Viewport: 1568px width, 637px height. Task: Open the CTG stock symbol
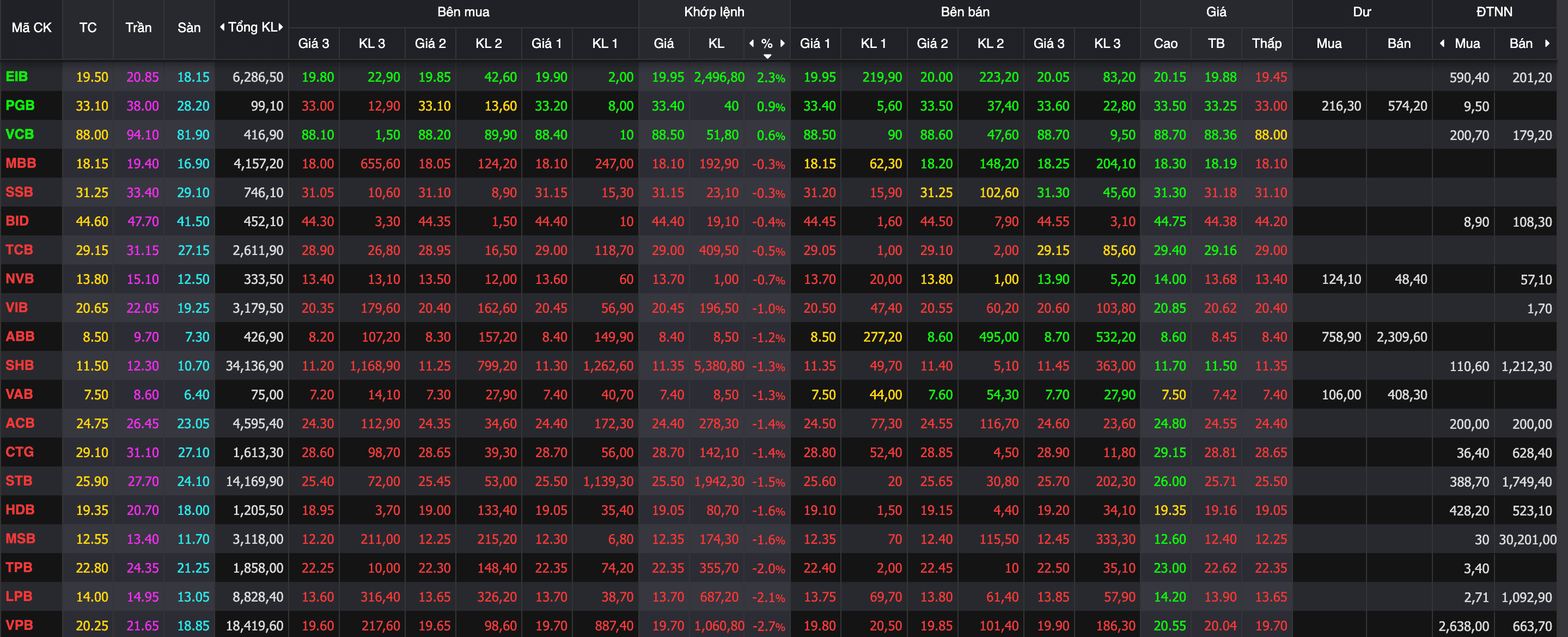(x=20, y=452)
